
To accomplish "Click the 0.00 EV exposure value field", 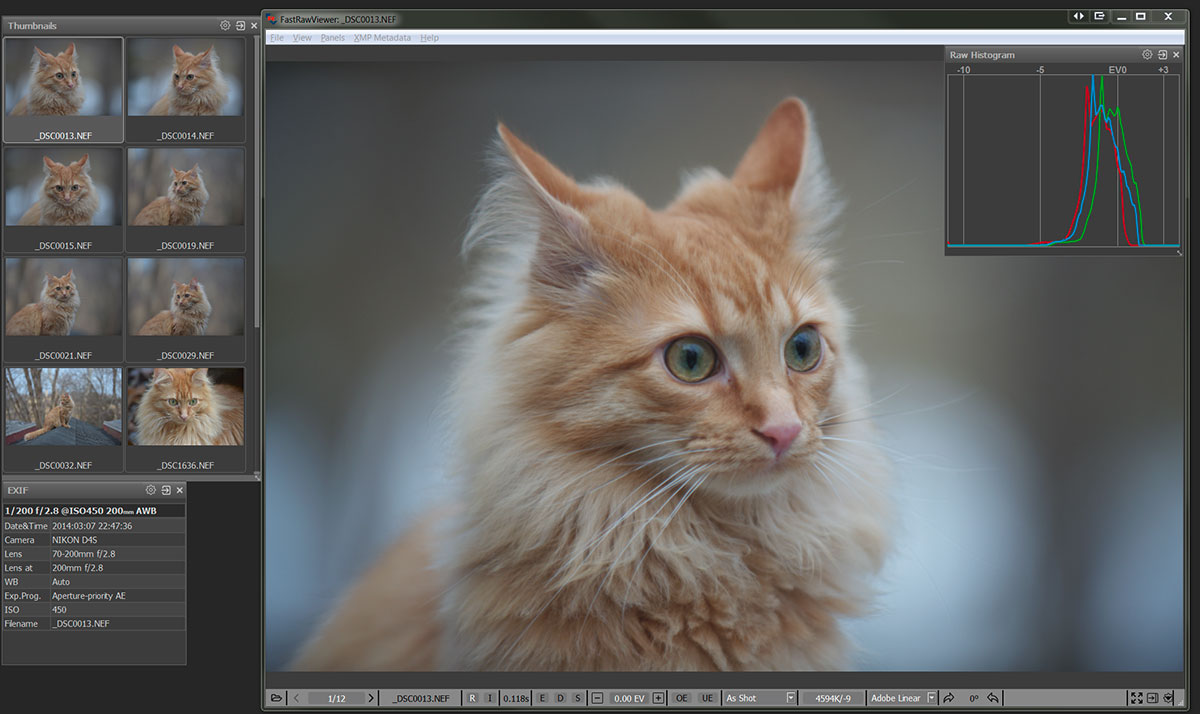I will (x=627, y=698).
